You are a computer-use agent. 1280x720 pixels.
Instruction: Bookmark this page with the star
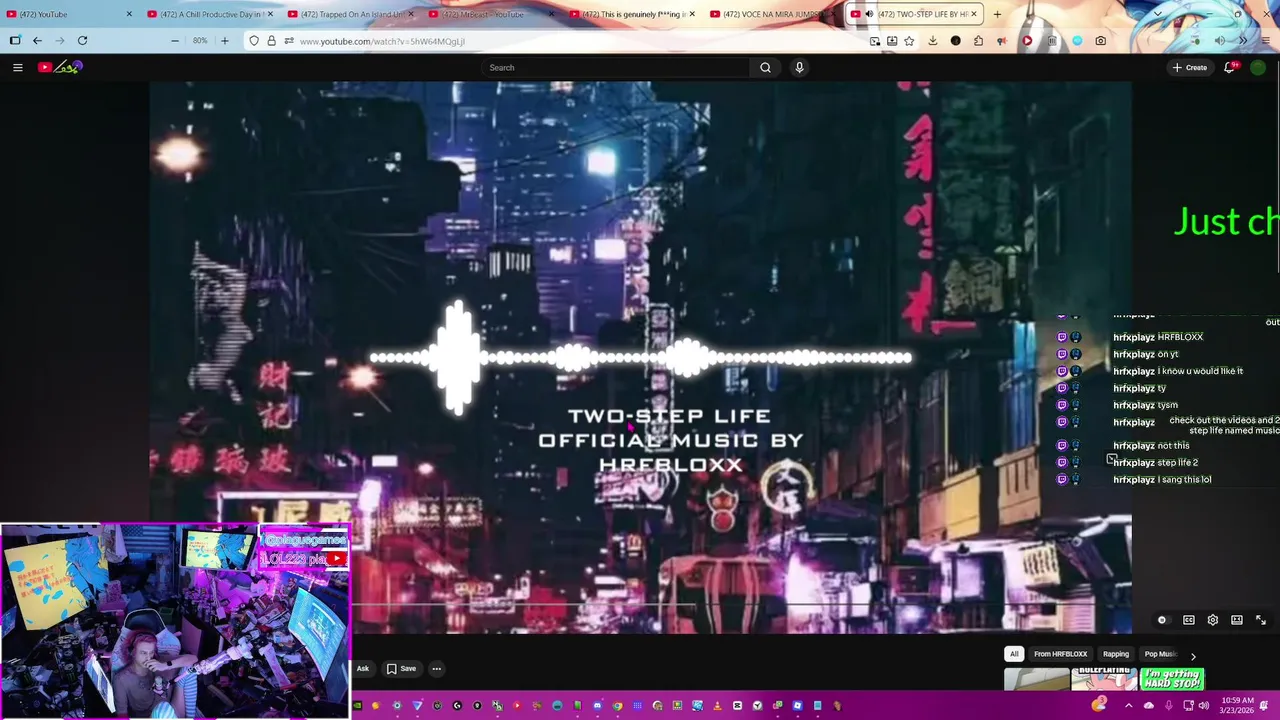[x=909, y=41]
